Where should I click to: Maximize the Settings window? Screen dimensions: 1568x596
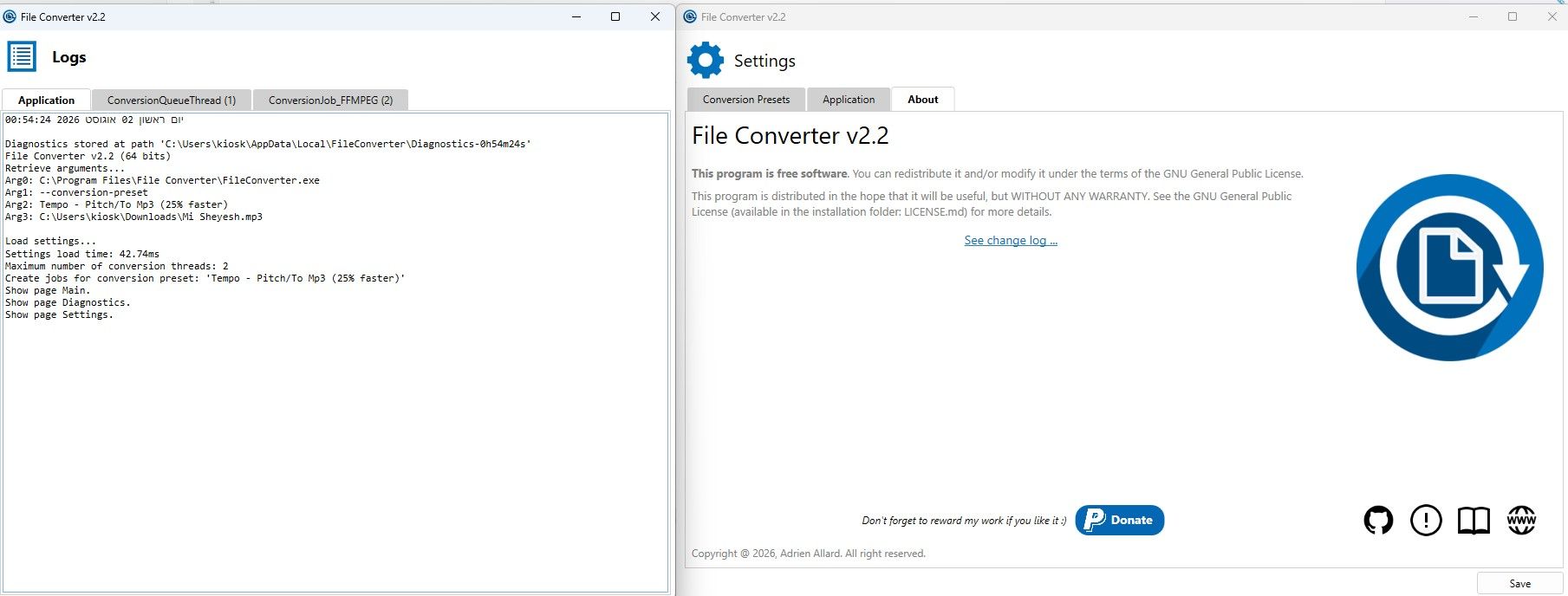(x=1513, y=16)
